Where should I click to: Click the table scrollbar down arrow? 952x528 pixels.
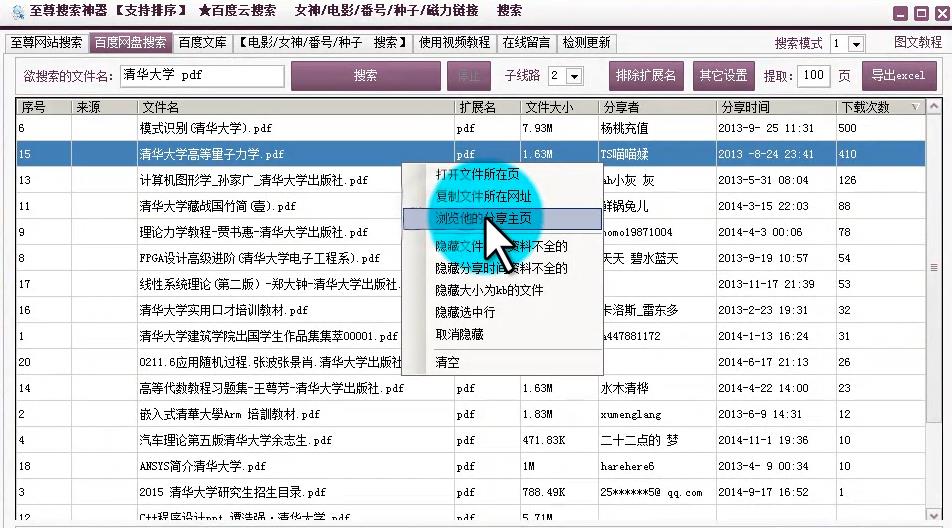(x=934, y=515)
